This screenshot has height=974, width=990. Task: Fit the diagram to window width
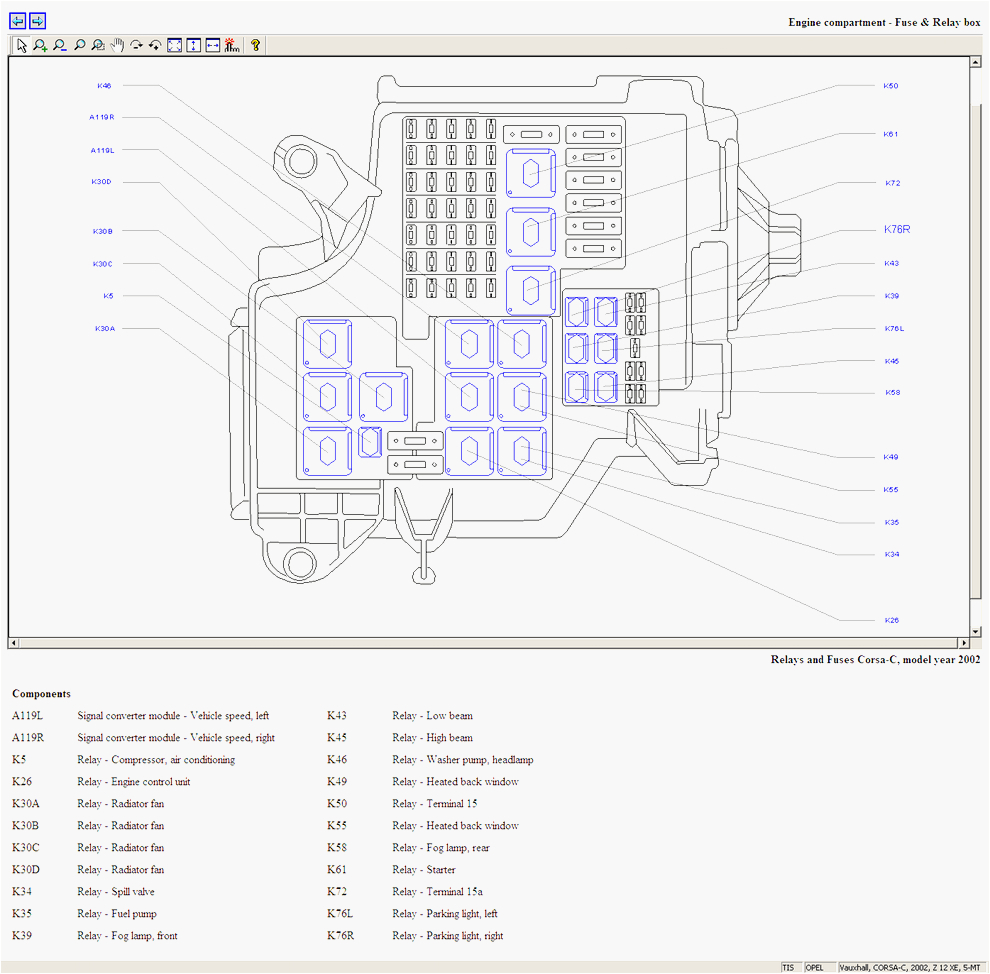[x=212, y=45]
